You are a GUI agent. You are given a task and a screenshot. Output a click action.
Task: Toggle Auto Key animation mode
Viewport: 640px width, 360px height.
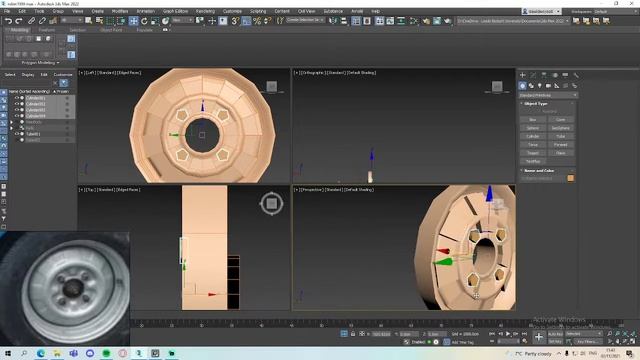[x=555, y=334]
